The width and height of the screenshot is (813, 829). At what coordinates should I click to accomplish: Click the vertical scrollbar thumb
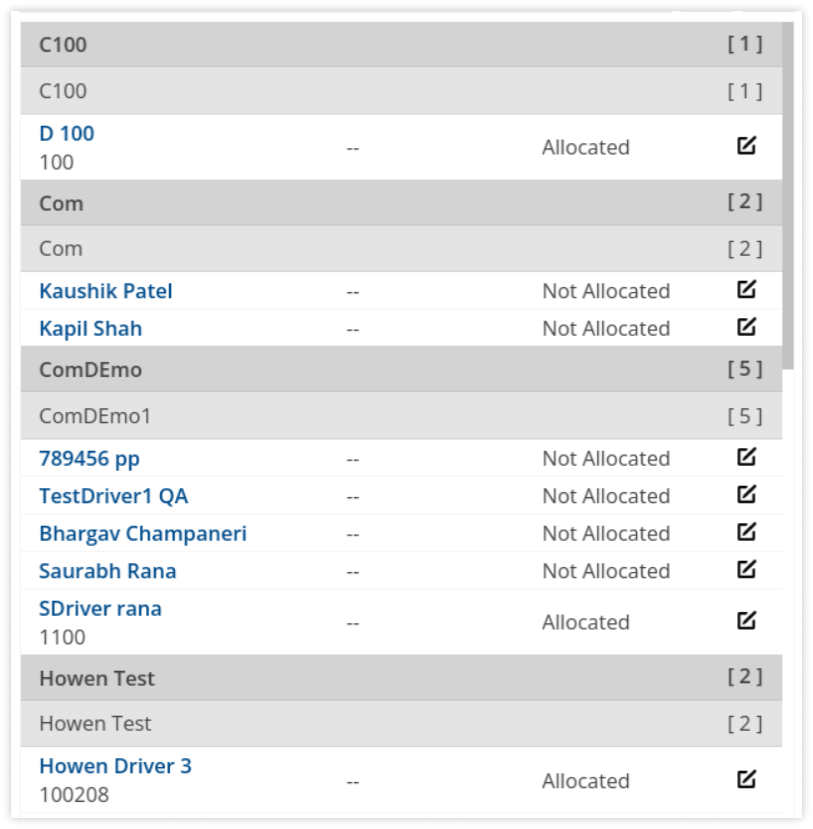pyautogui.click(x=788, y=196)
